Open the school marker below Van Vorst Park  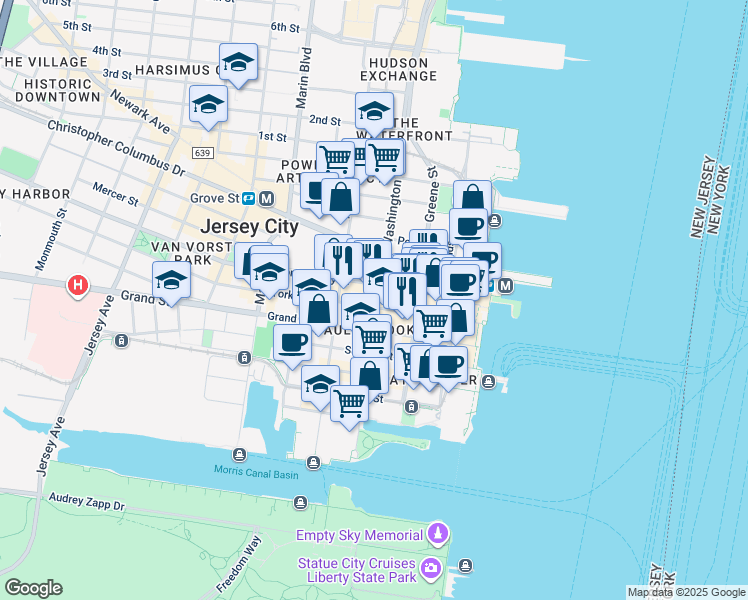tap(270, 272)
